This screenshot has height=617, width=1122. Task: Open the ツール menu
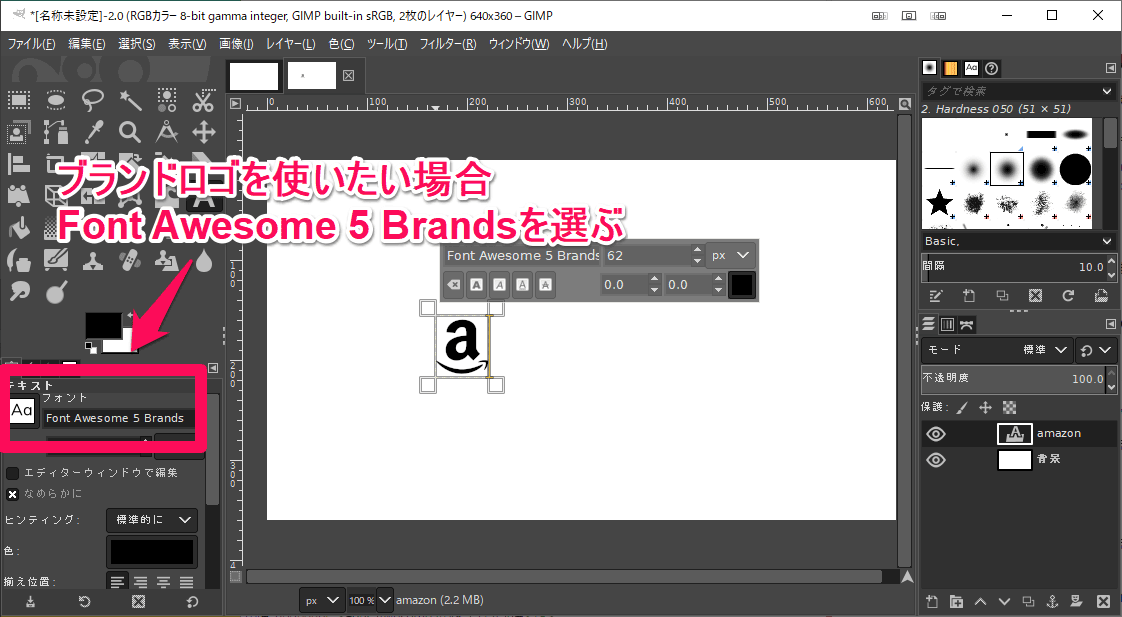click(x=387, y=44)
